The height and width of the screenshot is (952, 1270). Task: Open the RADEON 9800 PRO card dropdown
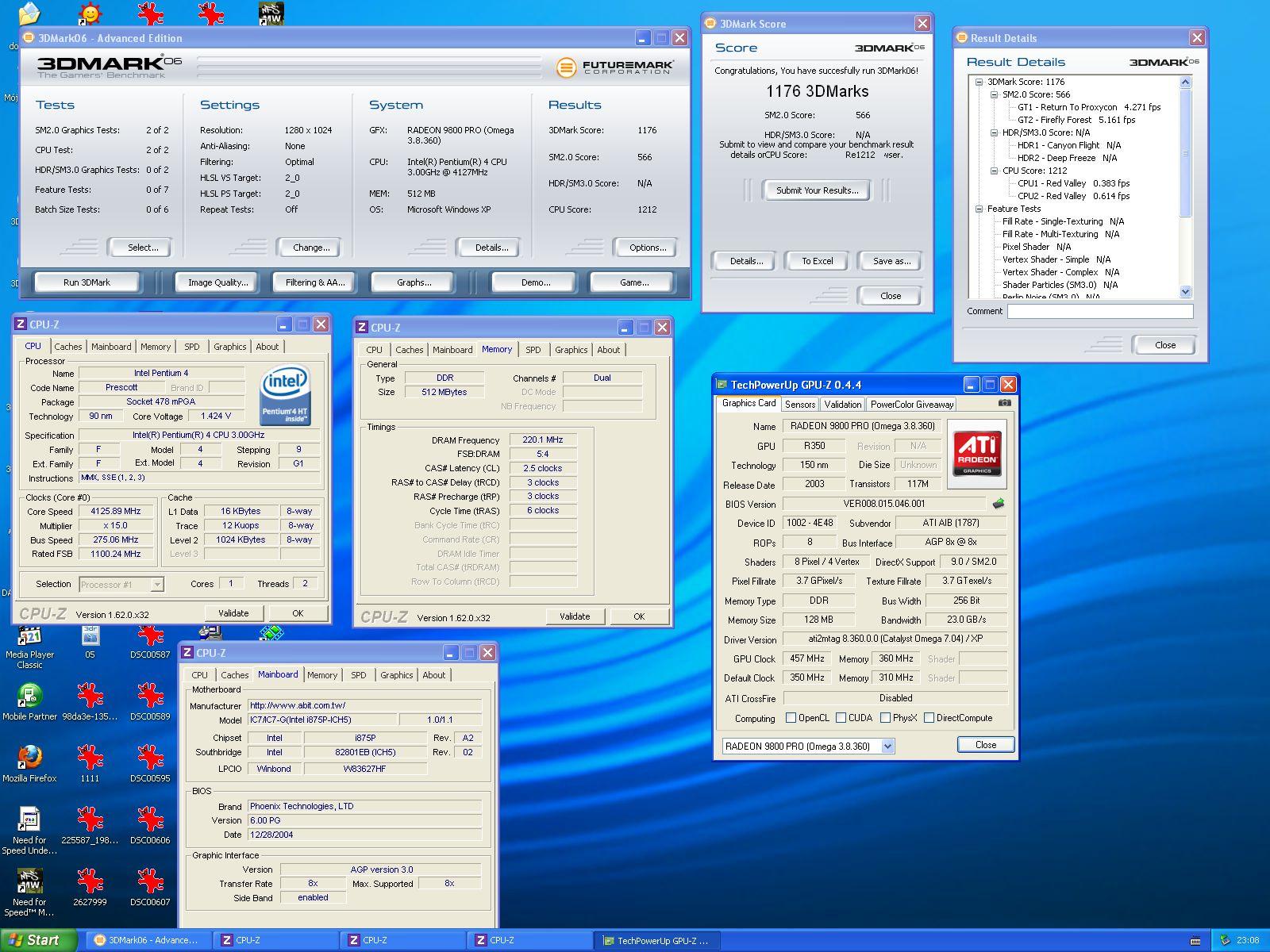(x=888, y=746)
